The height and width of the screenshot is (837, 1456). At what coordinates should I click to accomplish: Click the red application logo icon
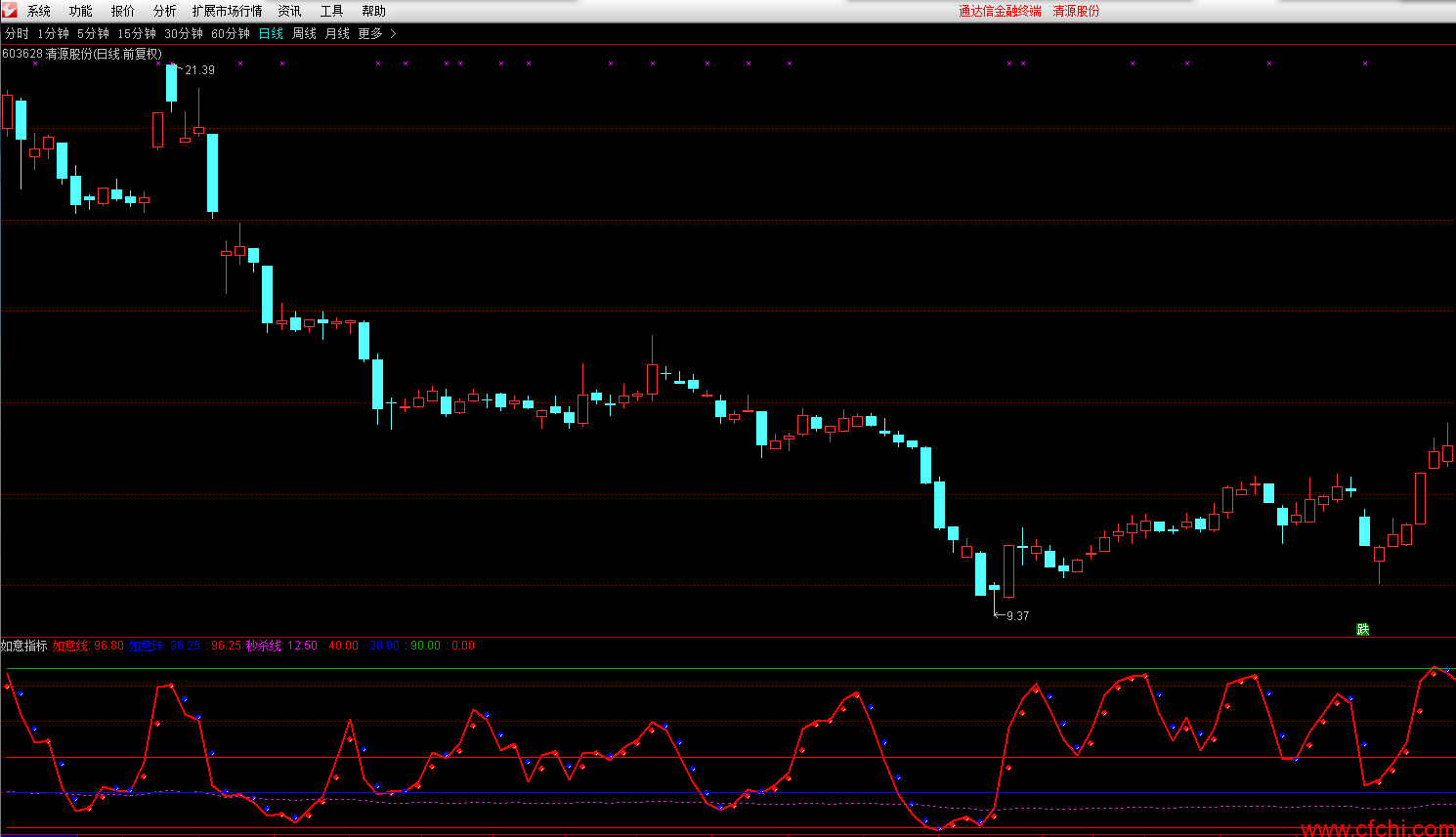tap(9, 11)
